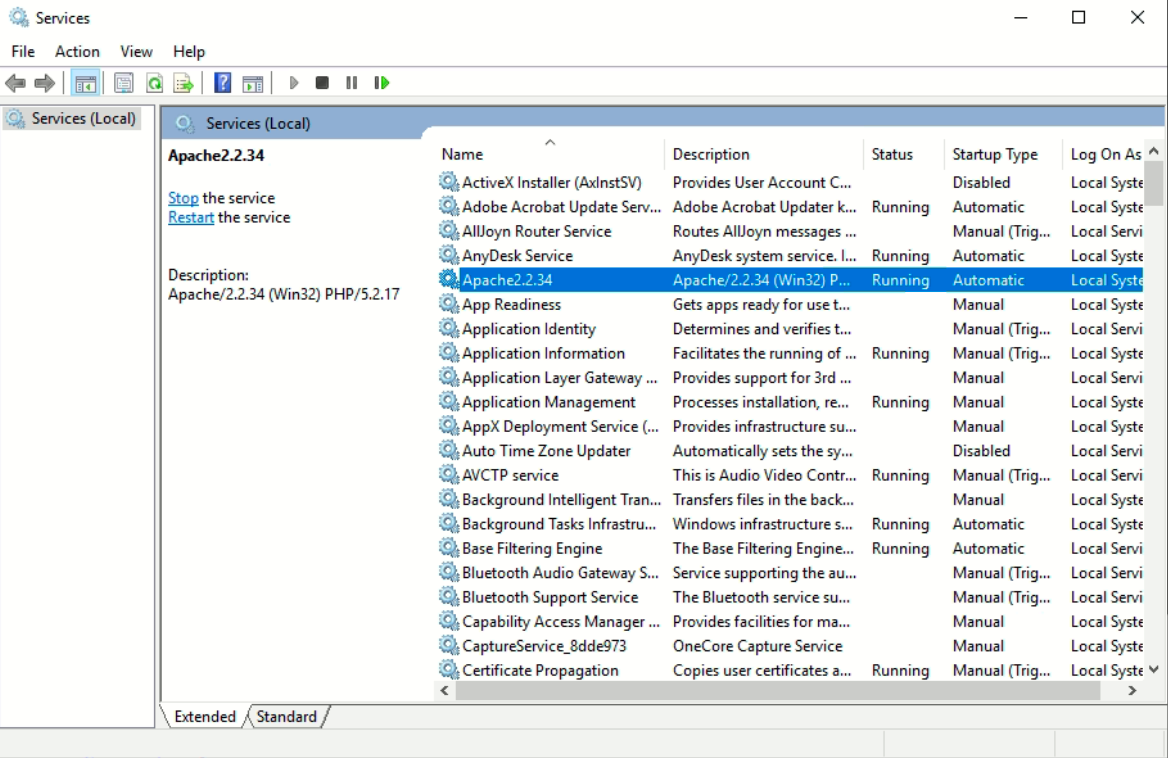The width and height of the screenshot is (1168, 758).
Task: Restart the selected service via toolbar restart icon
Action: 381,82
